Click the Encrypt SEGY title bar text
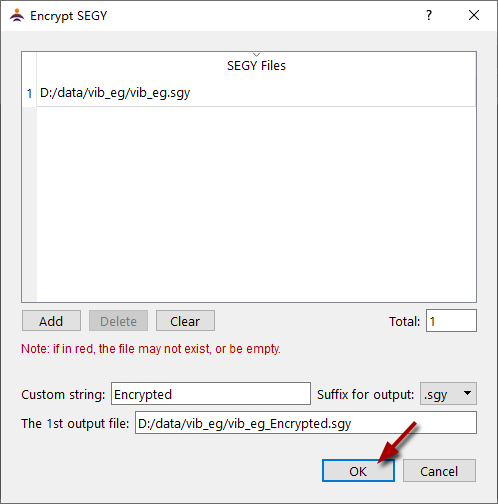Screen dimensions: 498x504 (x=69, y=16)
